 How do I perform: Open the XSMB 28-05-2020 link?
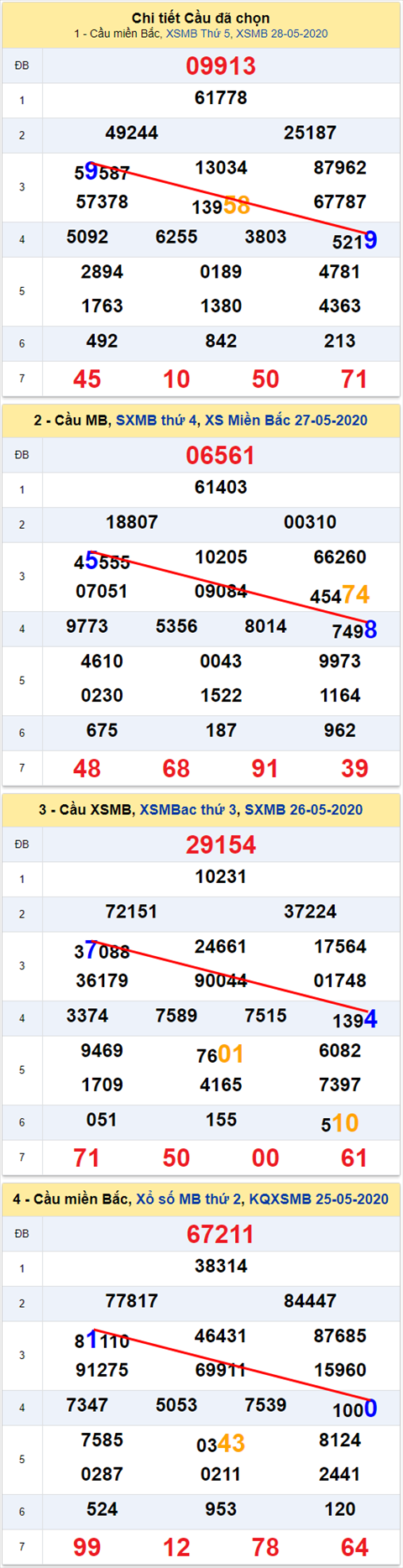click(282, 34)
